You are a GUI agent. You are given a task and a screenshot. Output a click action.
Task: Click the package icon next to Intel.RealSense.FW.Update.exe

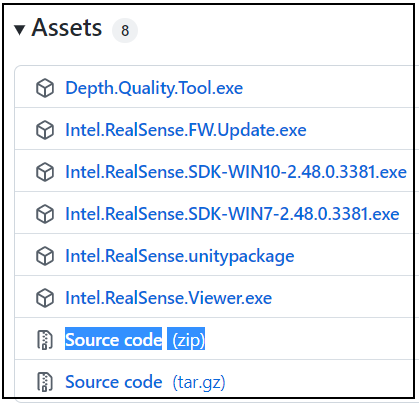click(x=45, y=130)
